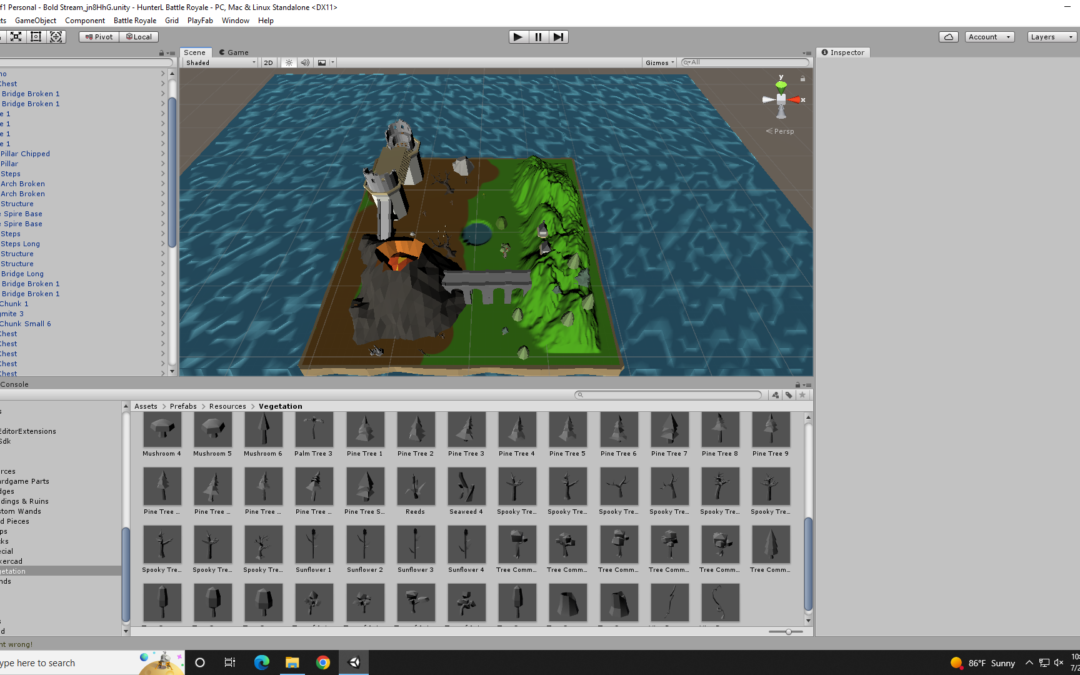Toggle Local/Global handle rotation
Screen dimensions: 1080x675
[139, 37]
